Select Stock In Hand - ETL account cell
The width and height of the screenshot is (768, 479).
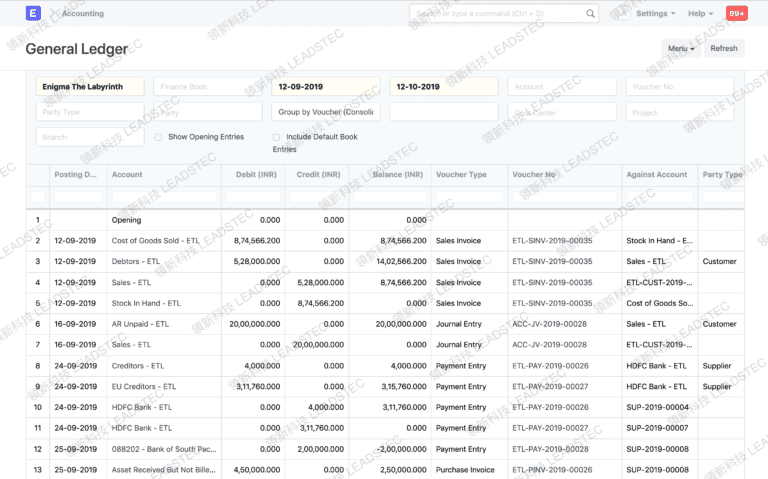[x=164, y=303]
